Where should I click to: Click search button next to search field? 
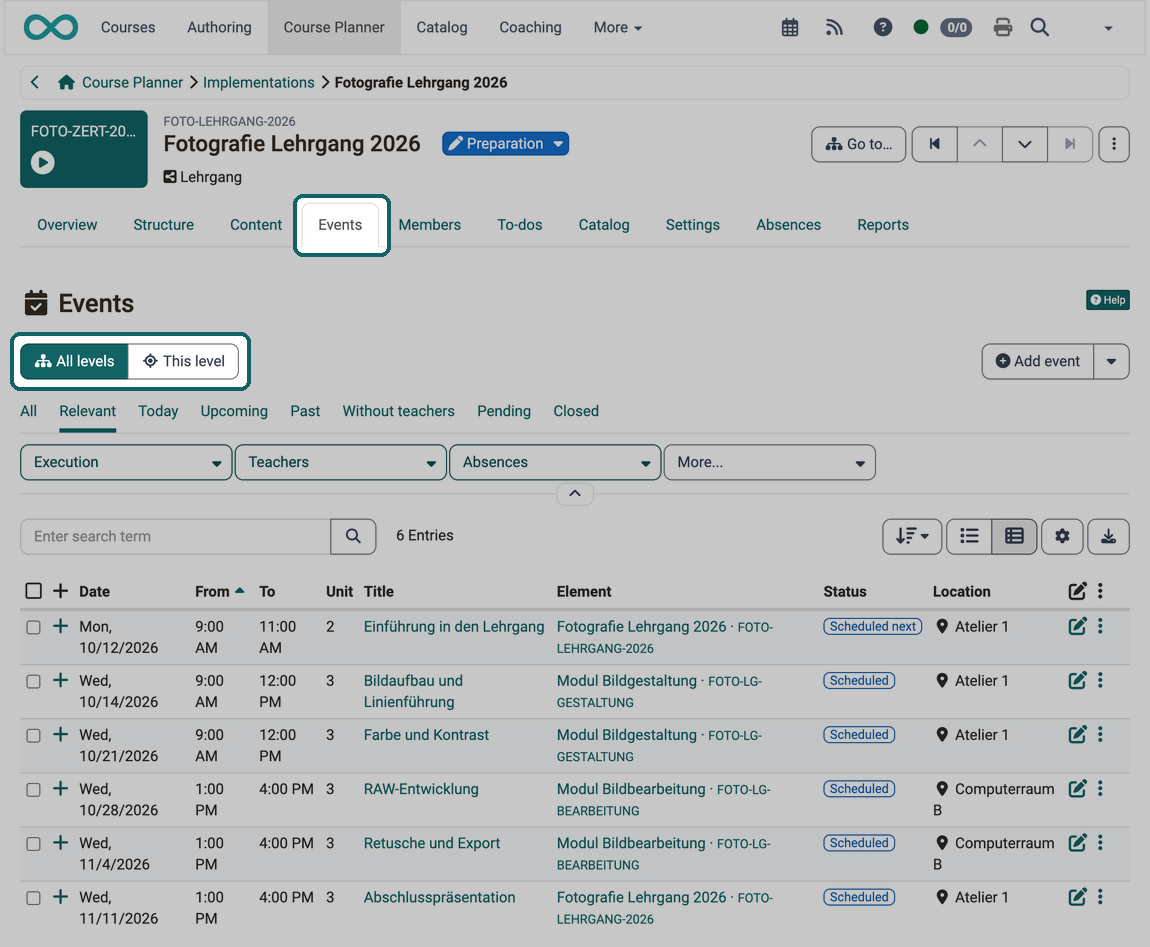pyautogui.click(x=354, y=536)
